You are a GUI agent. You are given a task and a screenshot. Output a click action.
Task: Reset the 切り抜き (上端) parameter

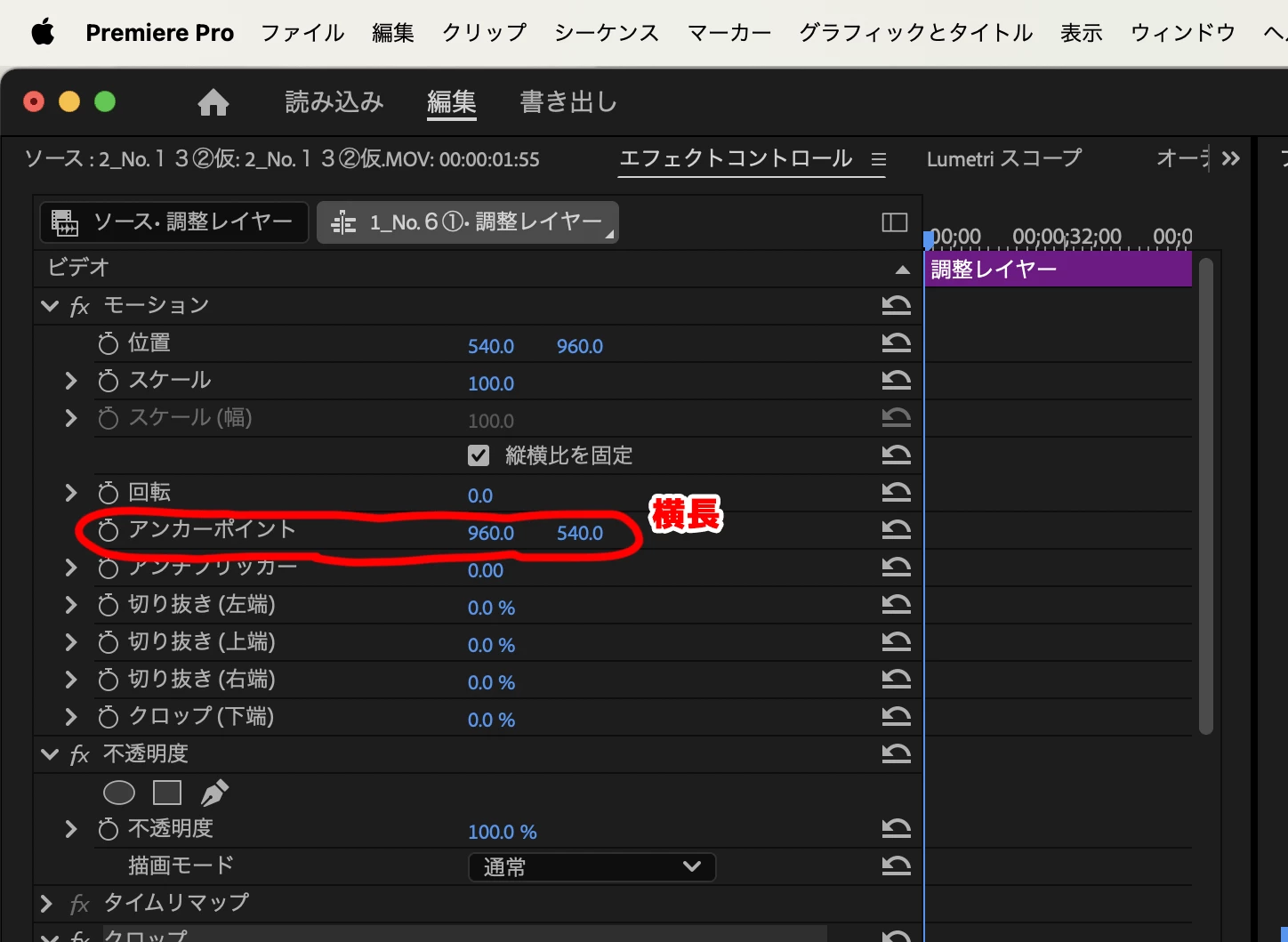[897, 642]
